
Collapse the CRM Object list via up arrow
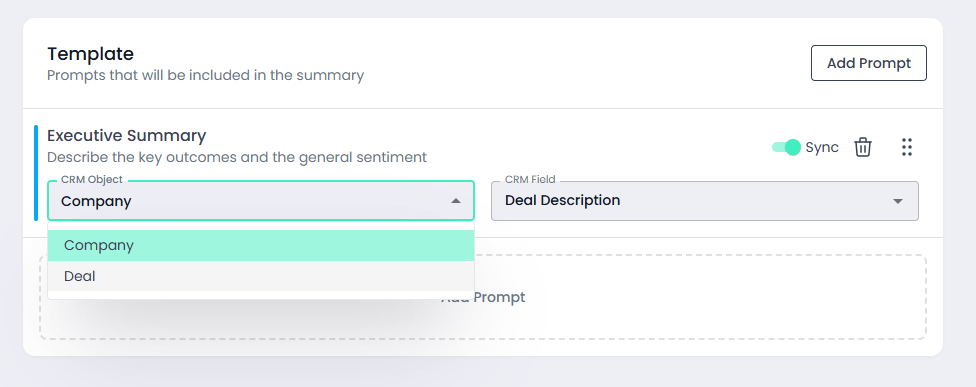tap(456, 201)
